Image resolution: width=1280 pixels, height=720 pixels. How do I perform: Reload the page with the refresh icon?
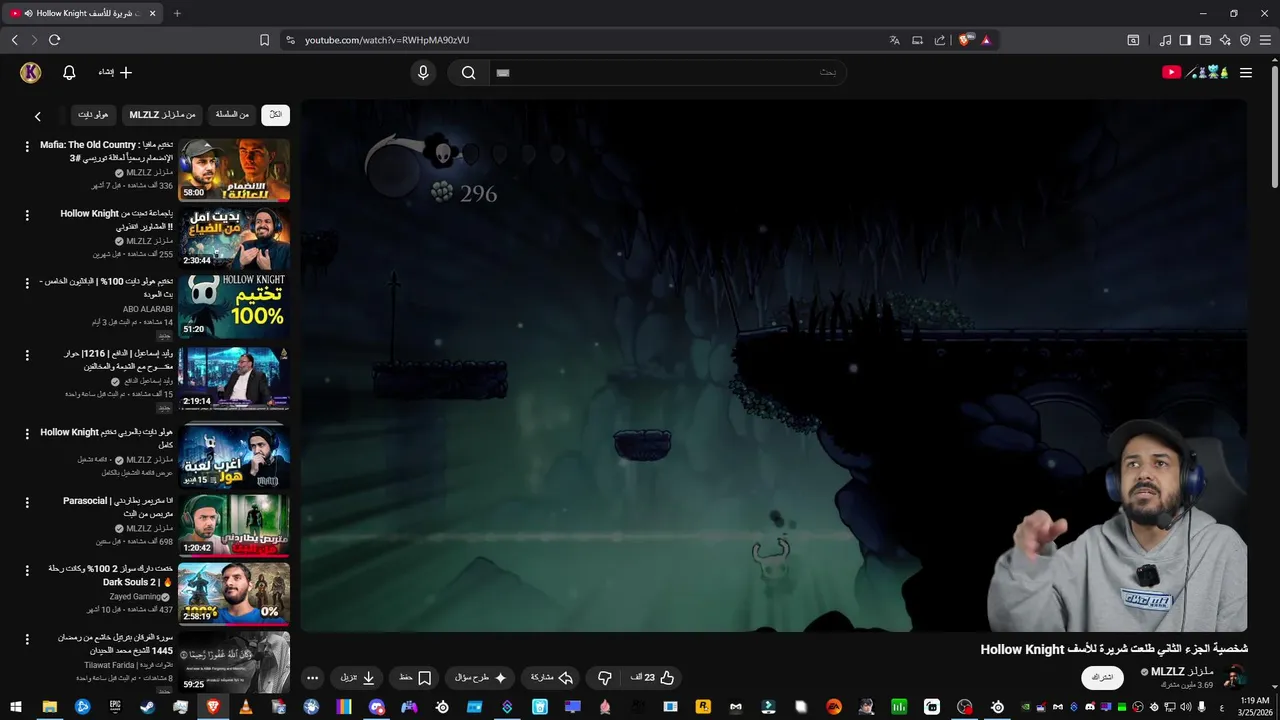click(x=54, y=40)
